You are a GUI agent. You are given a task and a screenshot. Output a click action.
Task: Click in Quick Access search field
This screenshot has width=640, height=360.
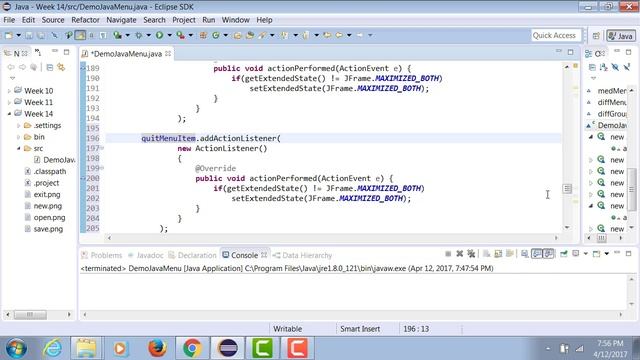pos(556,36)
